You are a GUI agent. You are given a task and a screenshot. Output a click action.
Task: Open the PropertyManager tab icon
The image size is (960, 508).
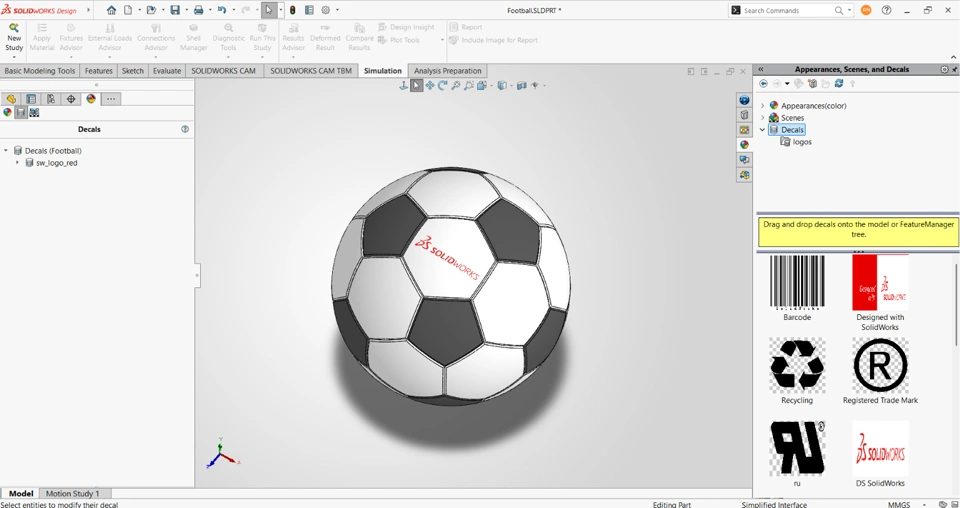click(x=31, y=99)
